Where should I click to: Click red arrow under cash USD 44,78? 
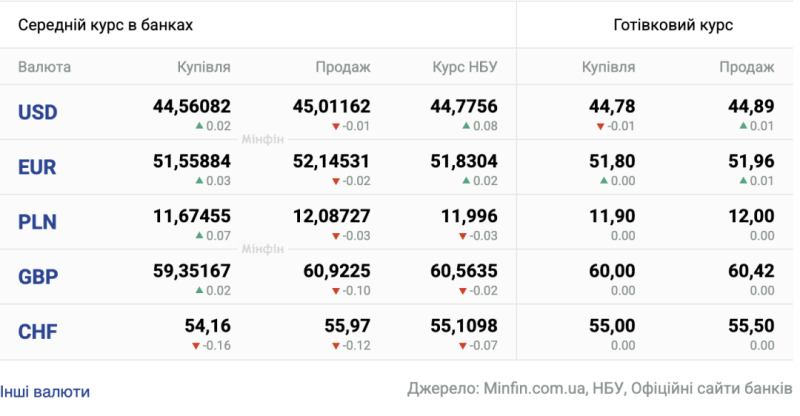pos(601,126)
